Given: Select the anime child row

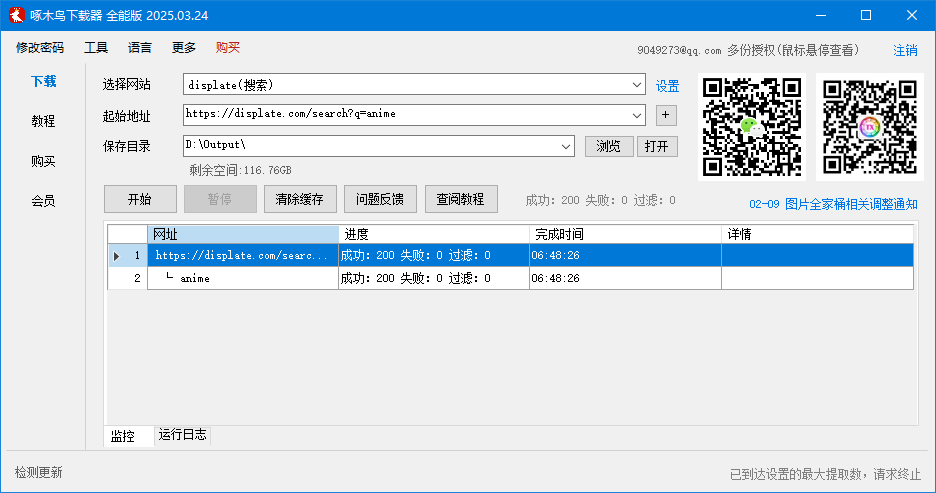Looking at the screenshot, I should (510, 278).
